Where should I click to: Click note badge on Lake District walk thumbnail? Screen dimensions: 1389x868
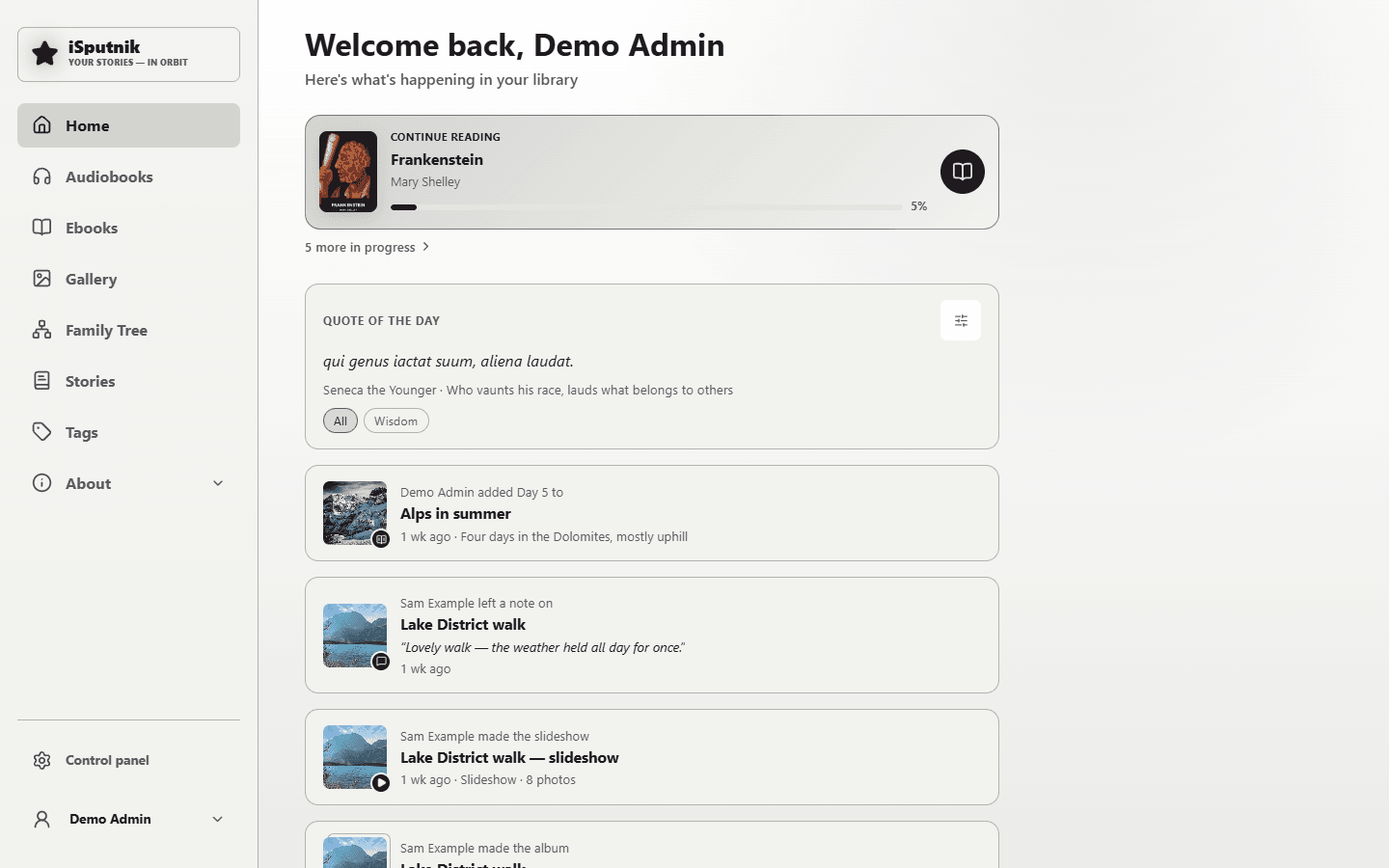[x=381, y=662]
